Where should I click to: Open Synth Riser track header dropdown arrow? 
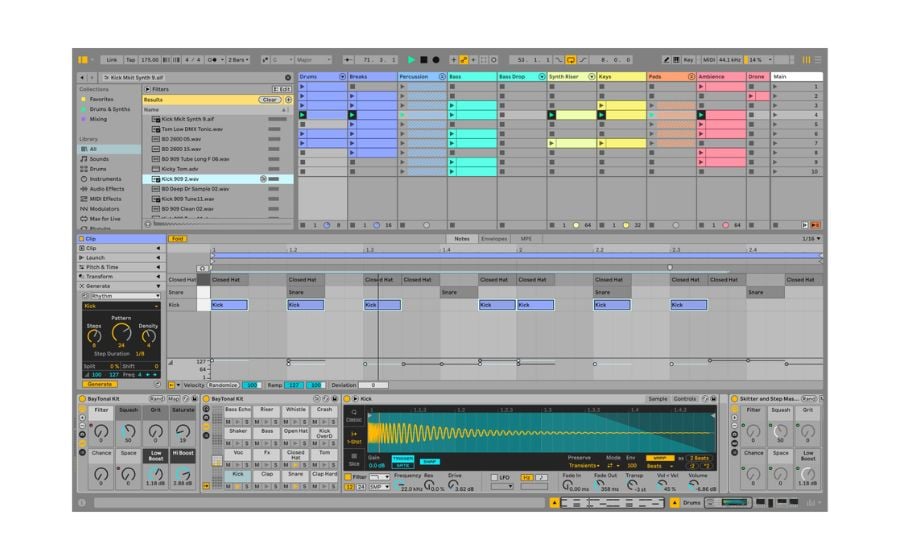591,76
